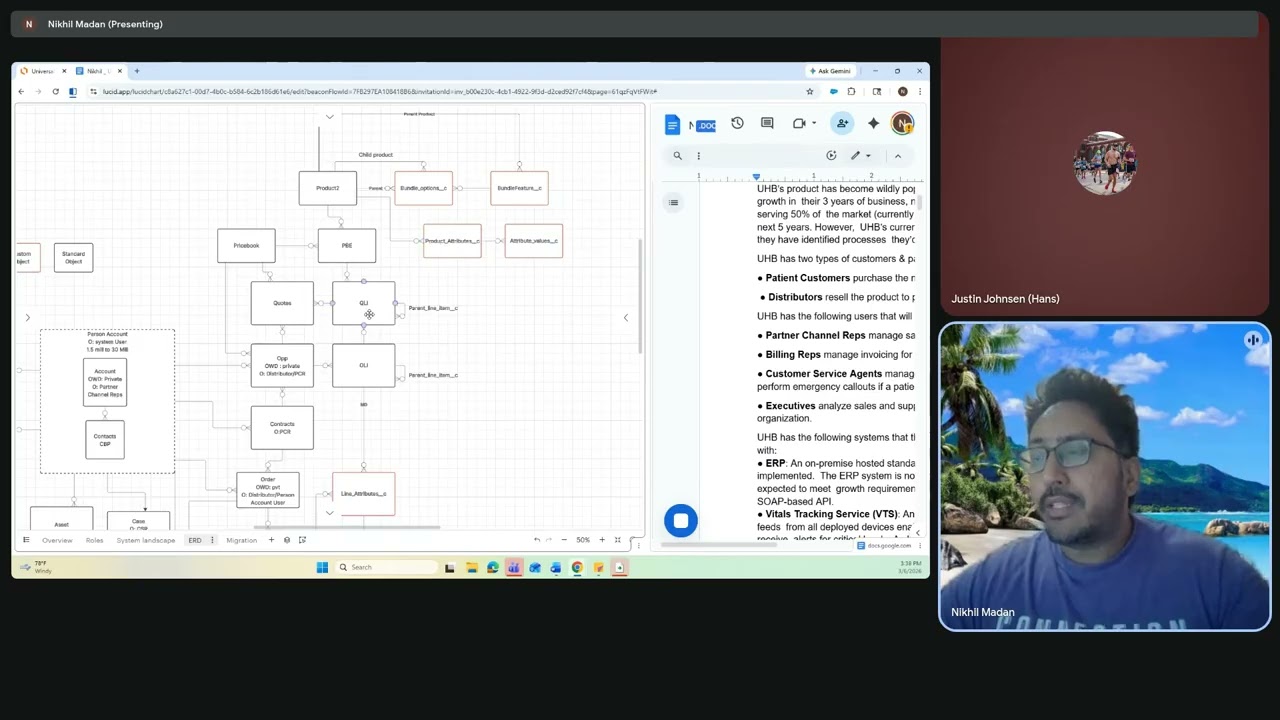The image size is (1280, 720).
Task: Open the Overview page tab
Action: click(57, 540)
